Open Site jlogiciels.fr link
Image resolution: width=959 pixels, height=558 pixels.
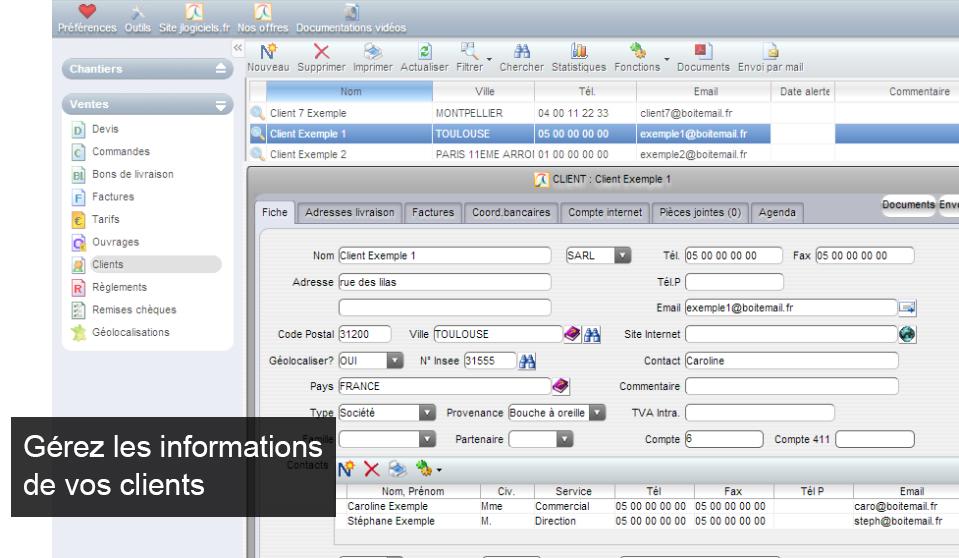[194, 18]
